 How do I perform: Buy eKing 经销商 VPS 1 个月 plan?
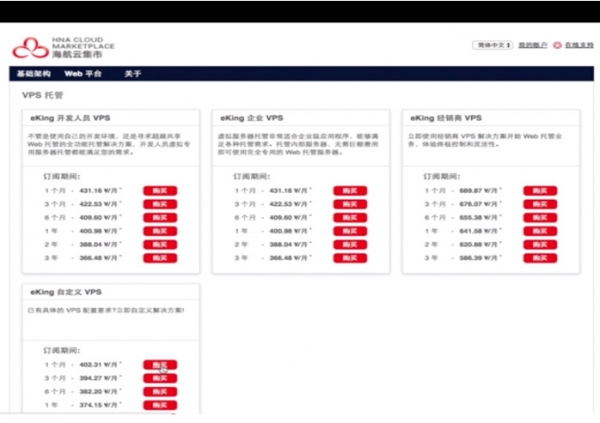tap(540, 191)
